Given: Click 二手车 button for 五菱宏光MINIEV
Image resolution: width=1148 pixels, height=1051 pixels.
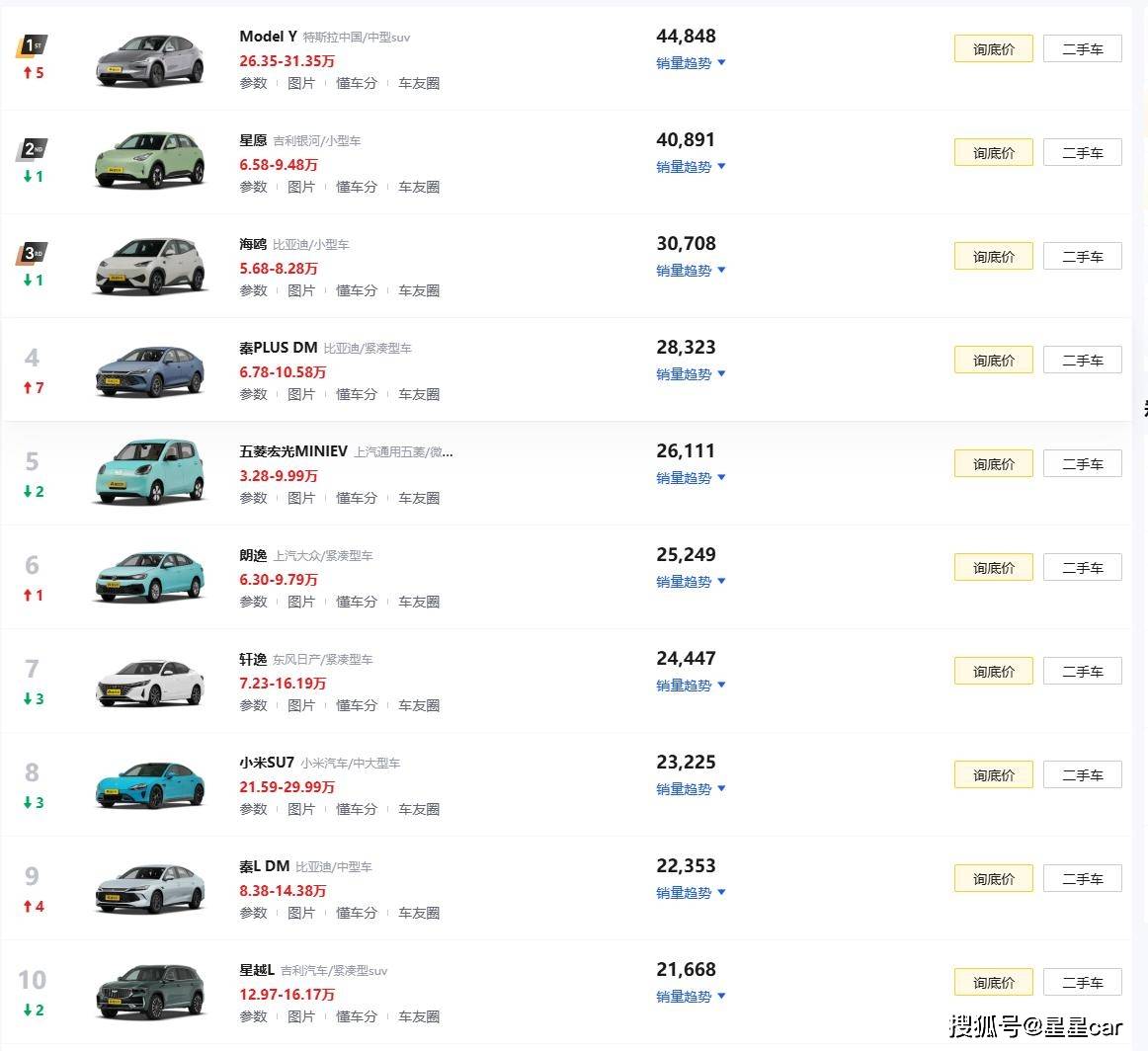Looking at the screenshot, I should click(x=1082, y=464).
